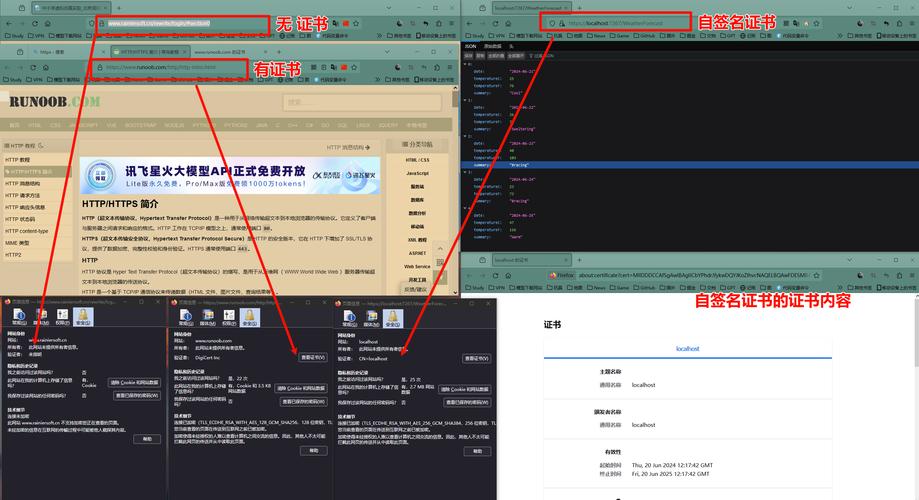
Task: Click 全部折叠 in the JSON viewer
Action: coord(496,56)
